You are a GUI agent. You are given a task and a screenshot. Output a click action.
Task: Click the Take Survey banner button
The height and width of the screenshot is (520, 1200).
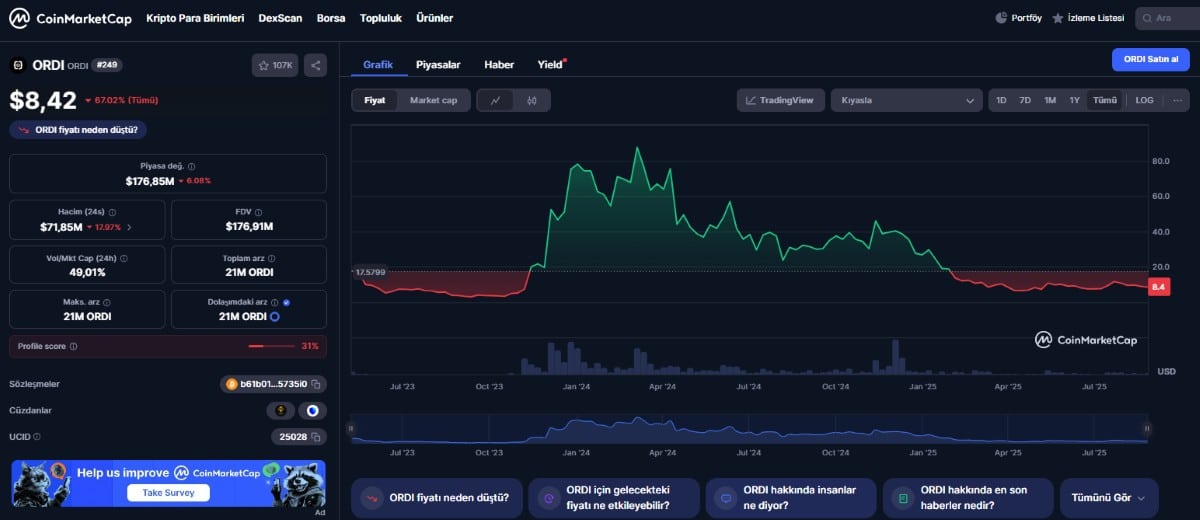(168, 493)
